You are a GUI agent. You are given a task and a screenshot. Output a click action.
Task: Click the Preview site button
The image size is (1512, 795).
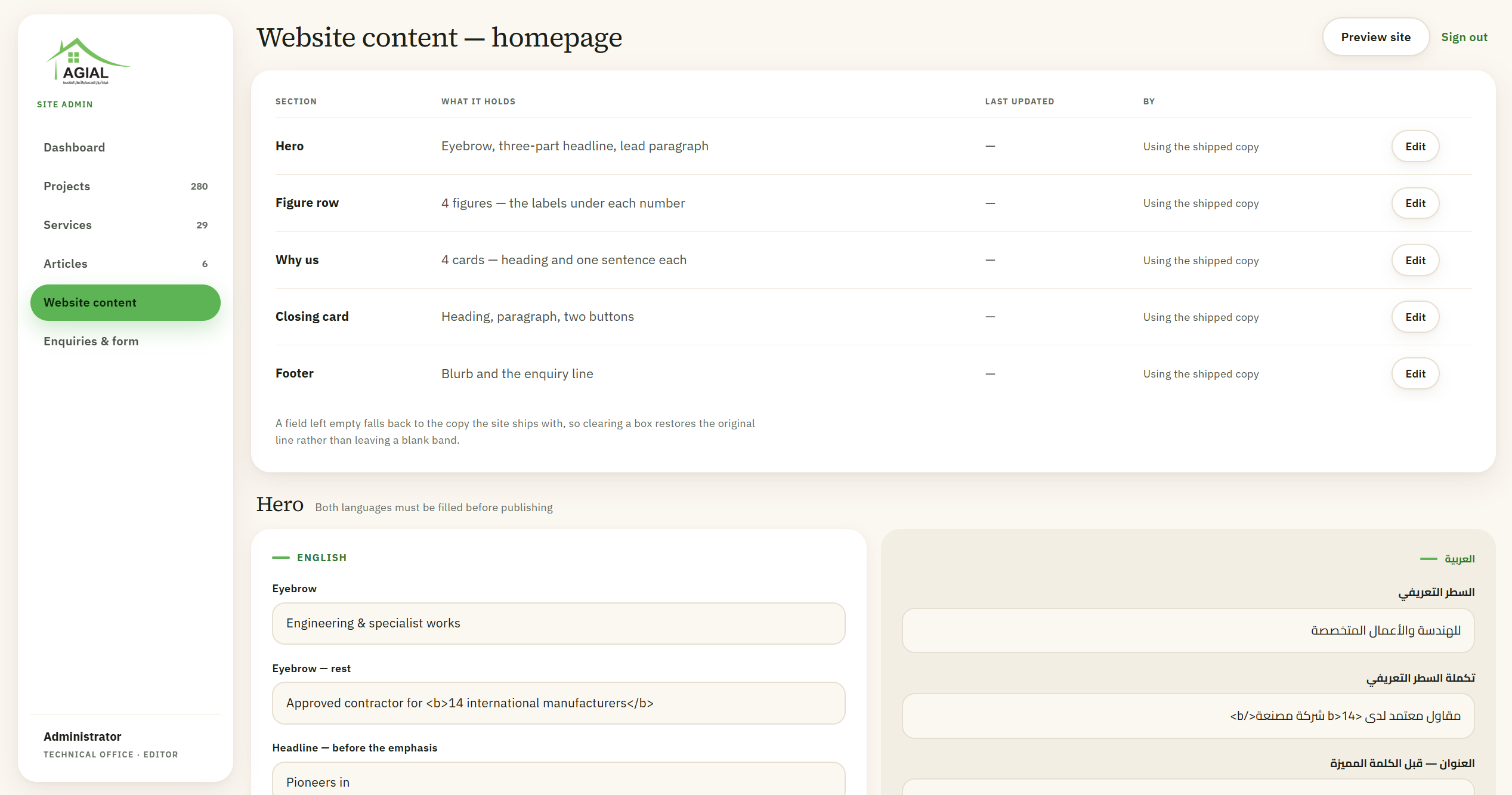[1375, 37]
